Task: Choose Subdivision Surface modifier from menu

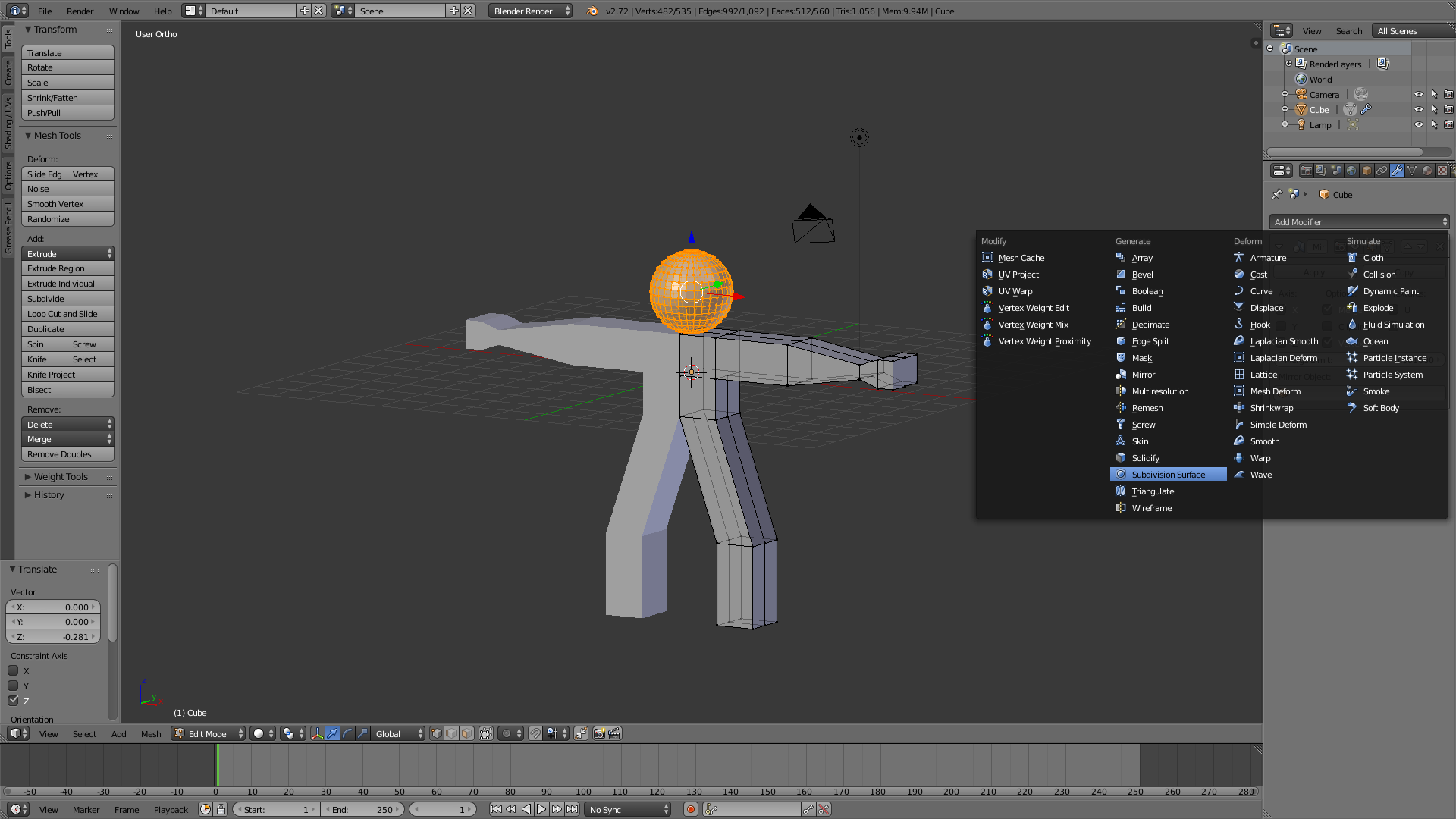Action: pyautogui.click(x=1168, y=475)
